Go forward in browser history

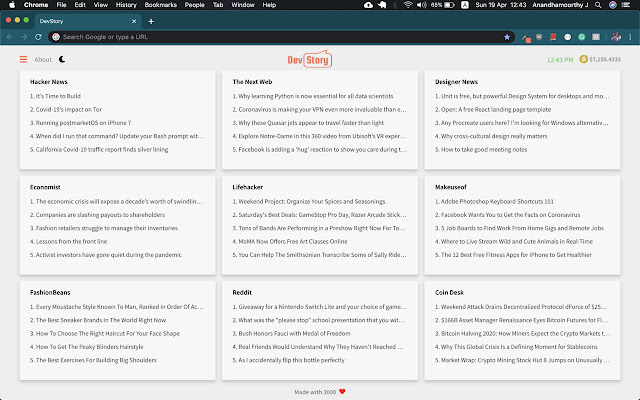point(24,37)
